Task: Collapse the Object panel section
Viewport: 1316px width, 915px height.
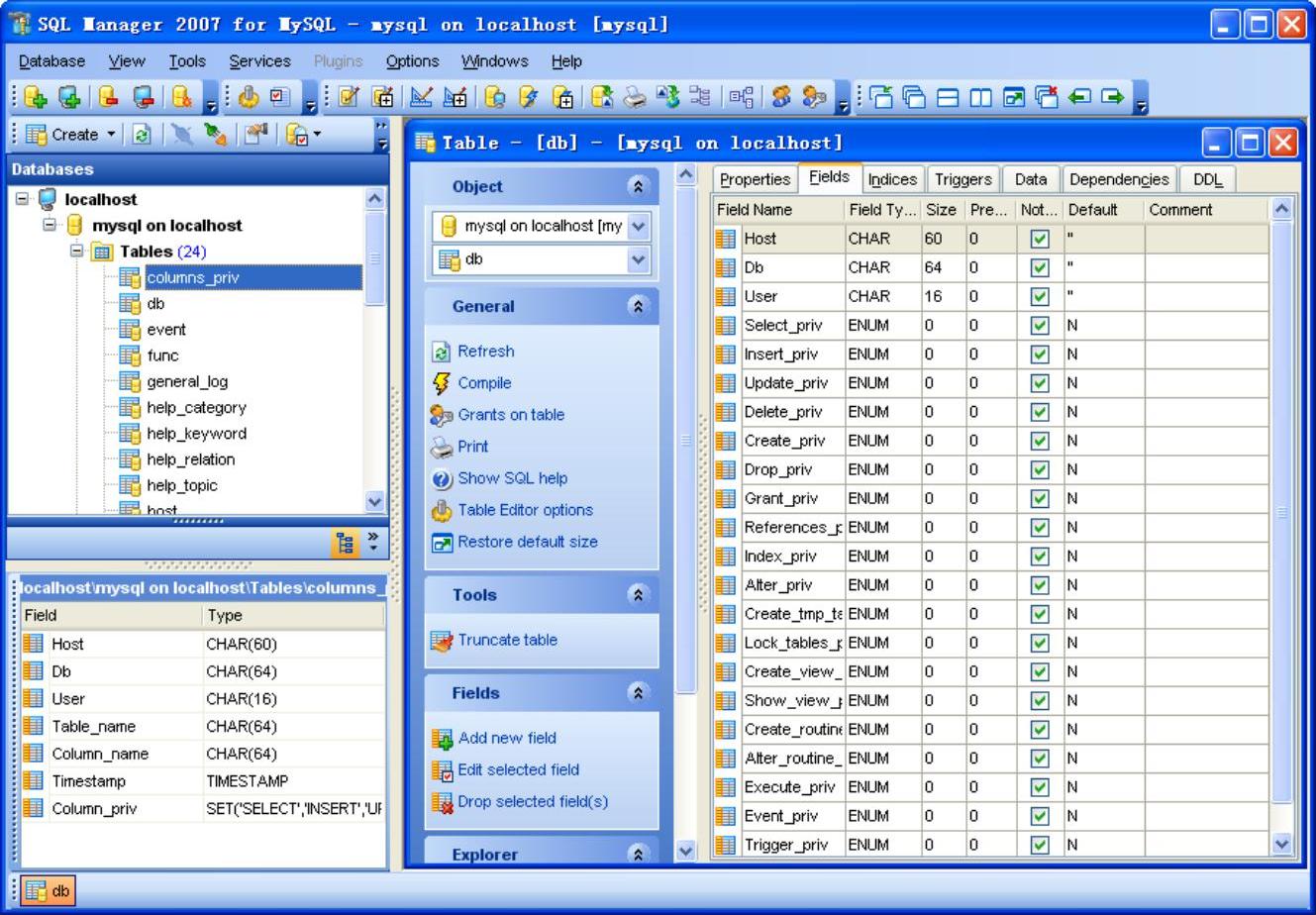Action: 639,186
